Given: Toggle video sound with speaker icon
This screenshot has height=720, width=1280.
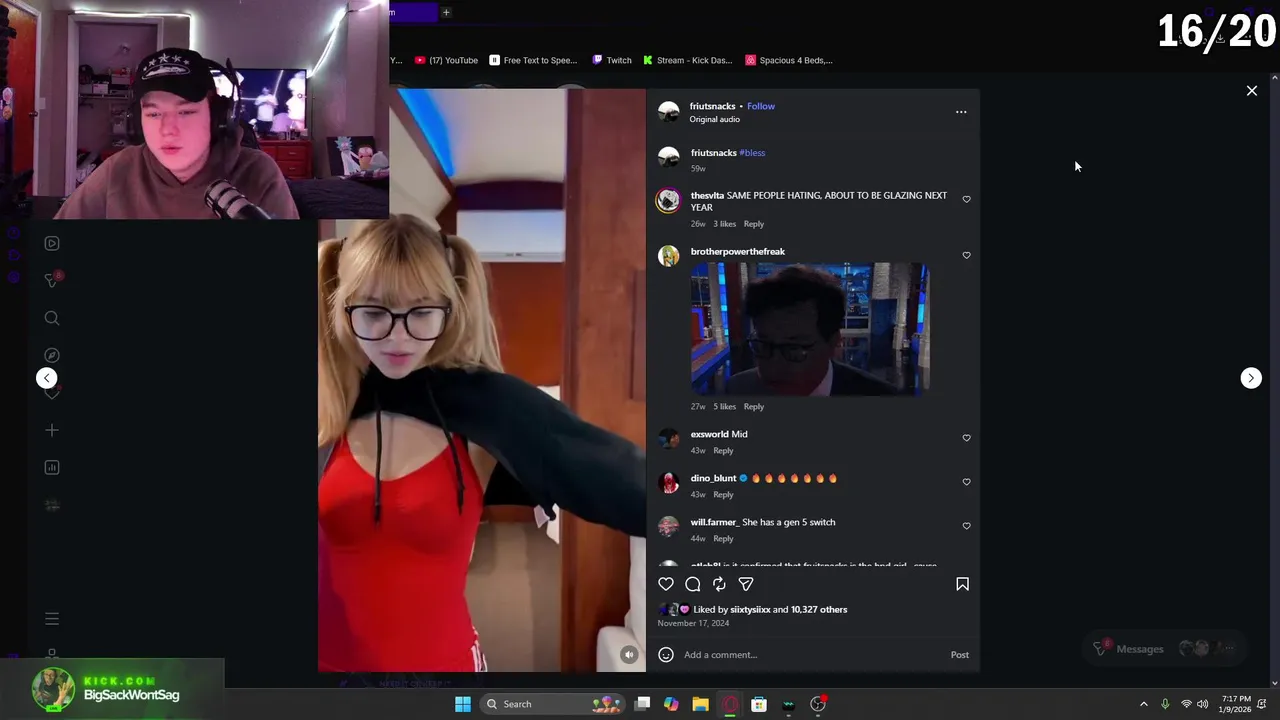Looking at the screenshot, I should (629, 655).
